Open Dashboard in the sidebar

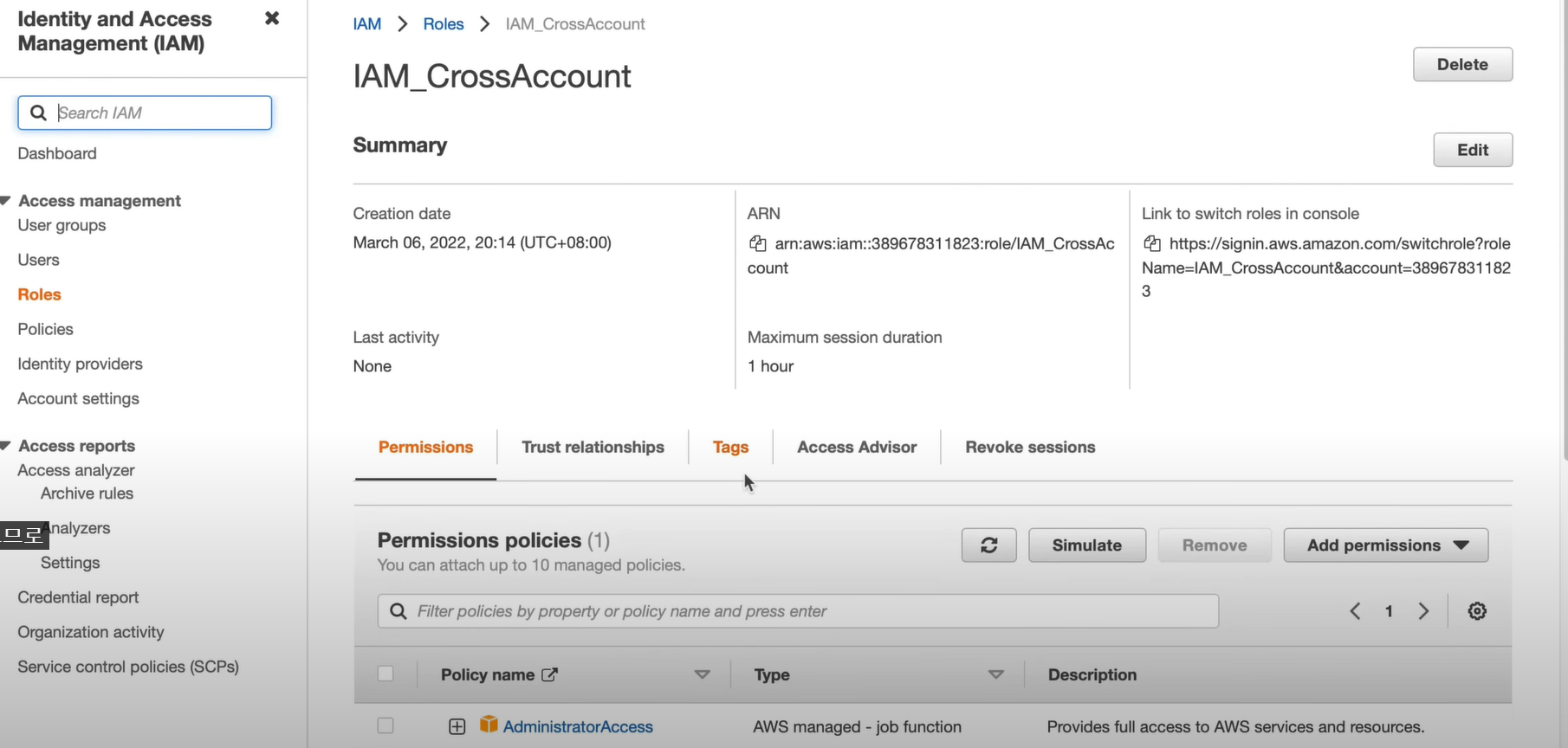[x=57, y=153]
